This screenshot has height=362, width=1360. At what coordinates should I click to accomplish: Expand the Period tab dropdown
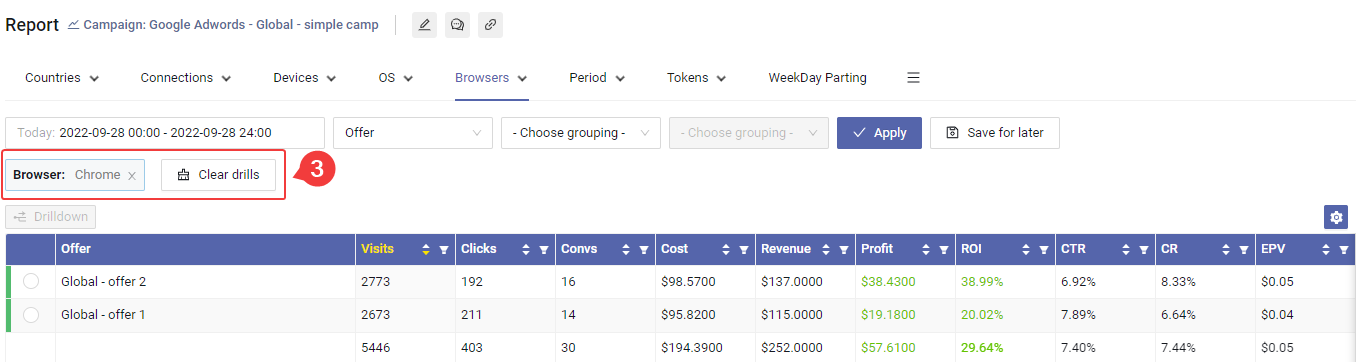(x=620, y=78)
